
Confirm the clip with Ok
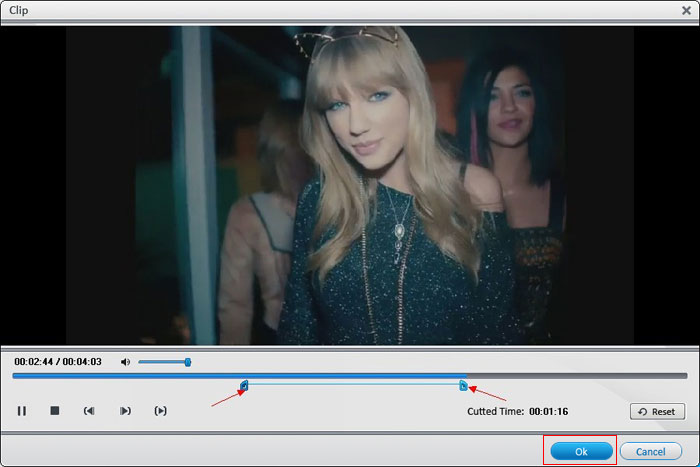pyautogui.click(x=581, y=451)
